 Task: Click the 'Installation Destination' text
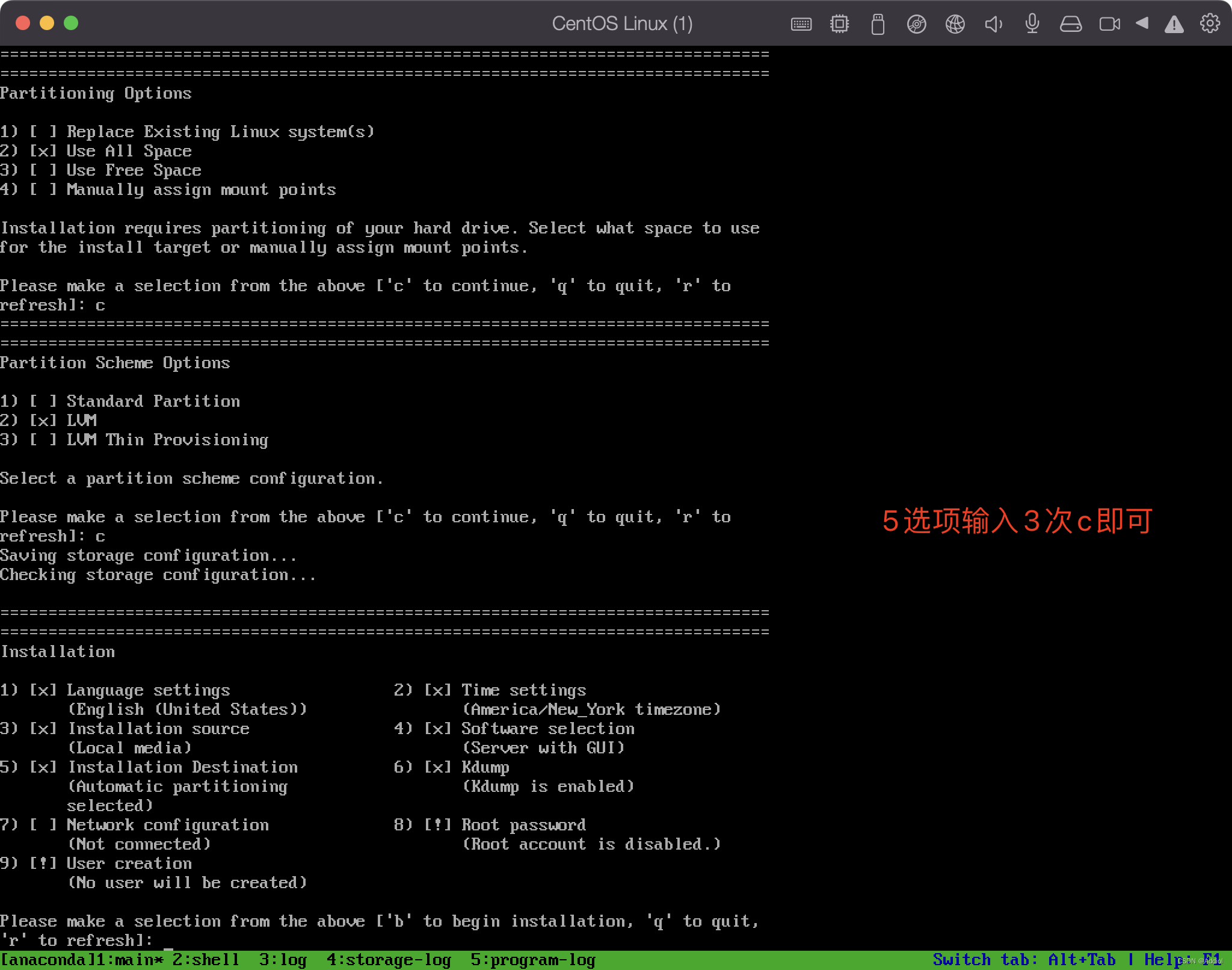pyautogui.click(x=182, y=767)
